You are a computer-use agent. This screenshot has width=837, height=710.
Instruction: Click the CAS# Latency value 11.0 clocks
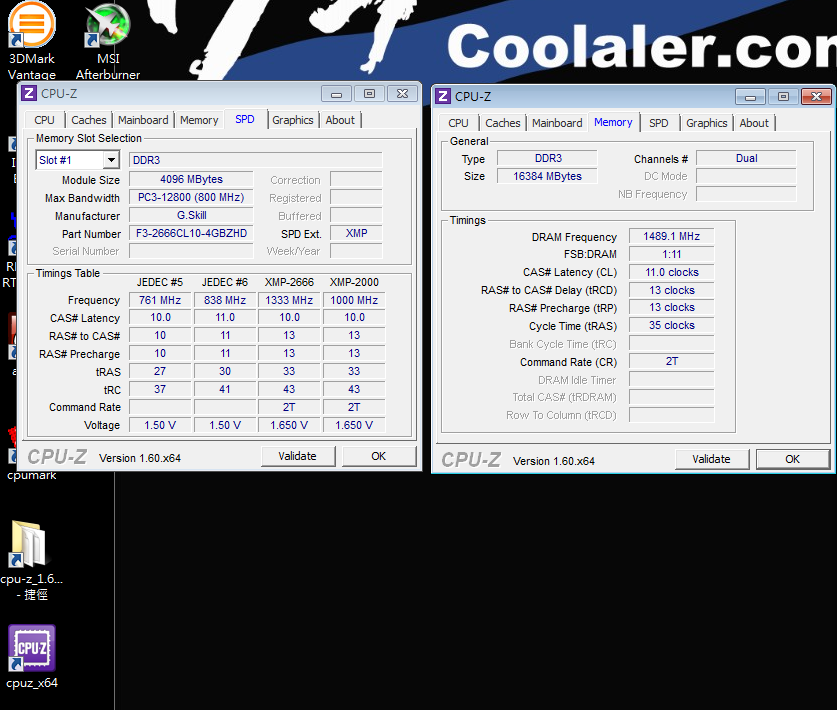(x=672, y=272)
